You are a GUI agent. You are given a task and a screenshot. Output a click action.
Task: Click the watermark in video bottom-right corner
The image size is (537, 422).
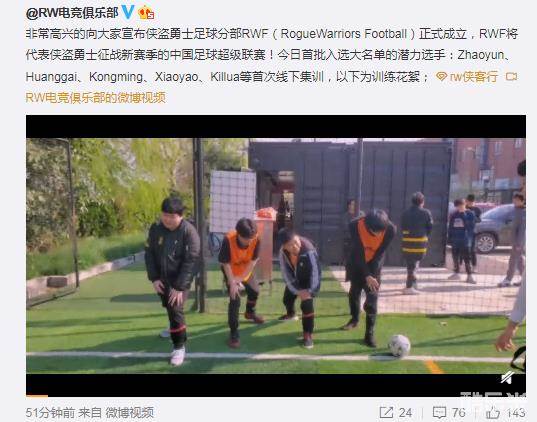point(492,394)
